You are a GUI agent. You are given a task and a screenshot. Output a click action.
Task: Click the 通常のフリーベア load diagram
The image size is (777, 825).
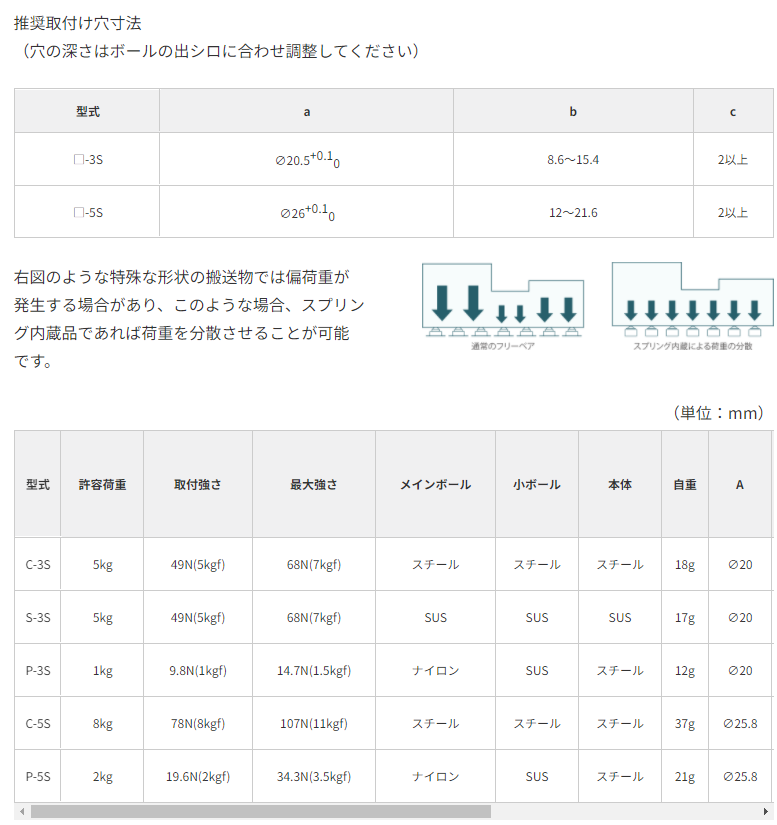point(502,305)
